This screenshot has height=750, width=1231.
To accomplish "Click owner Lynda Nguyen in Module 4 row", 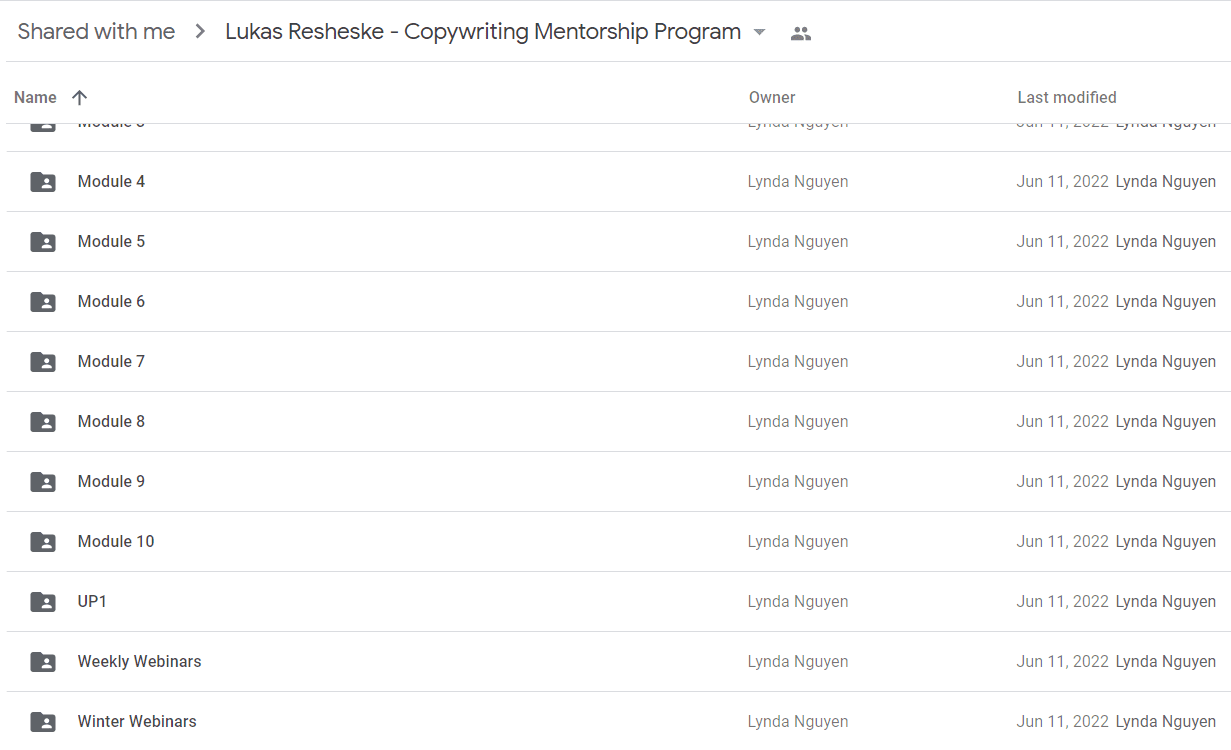I will (798, 181).
